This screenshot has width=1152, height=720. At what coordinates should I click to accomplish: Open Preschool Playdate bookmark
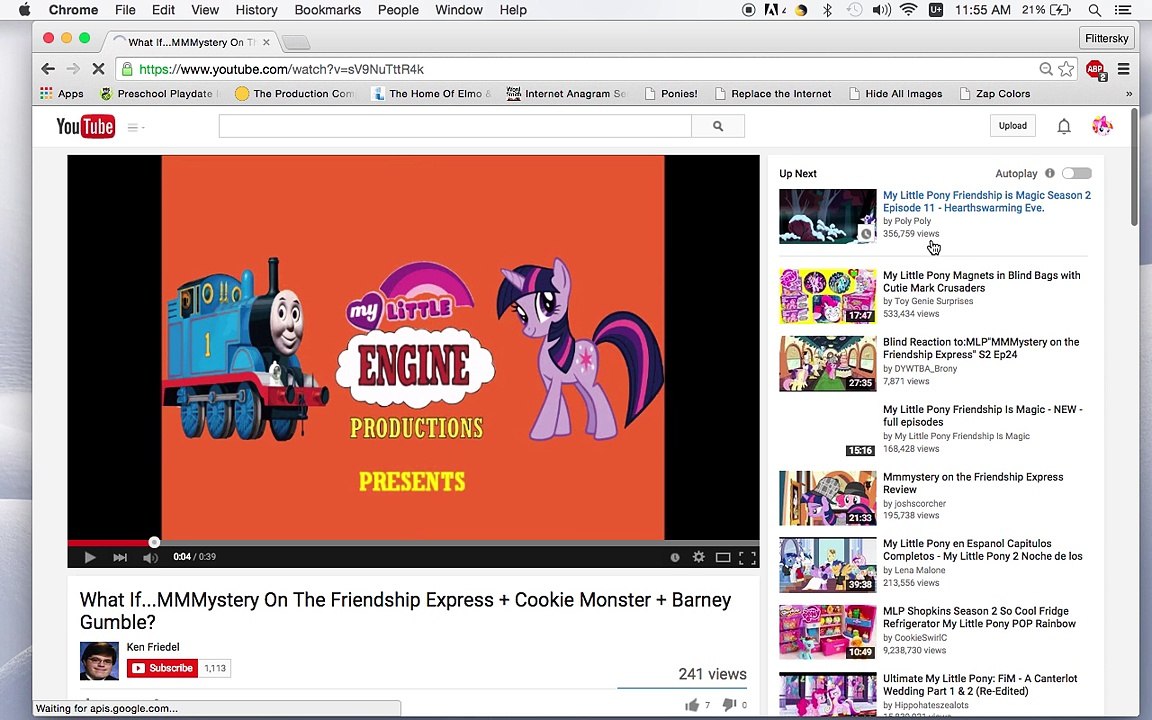159,93
